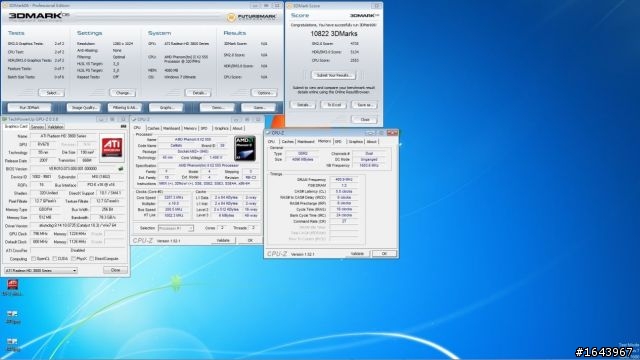The height and width of the screenshot is (360, 640).
Task: Switch to the Sensors tab in GPU-Z
Action: click(x=38, y=127)
